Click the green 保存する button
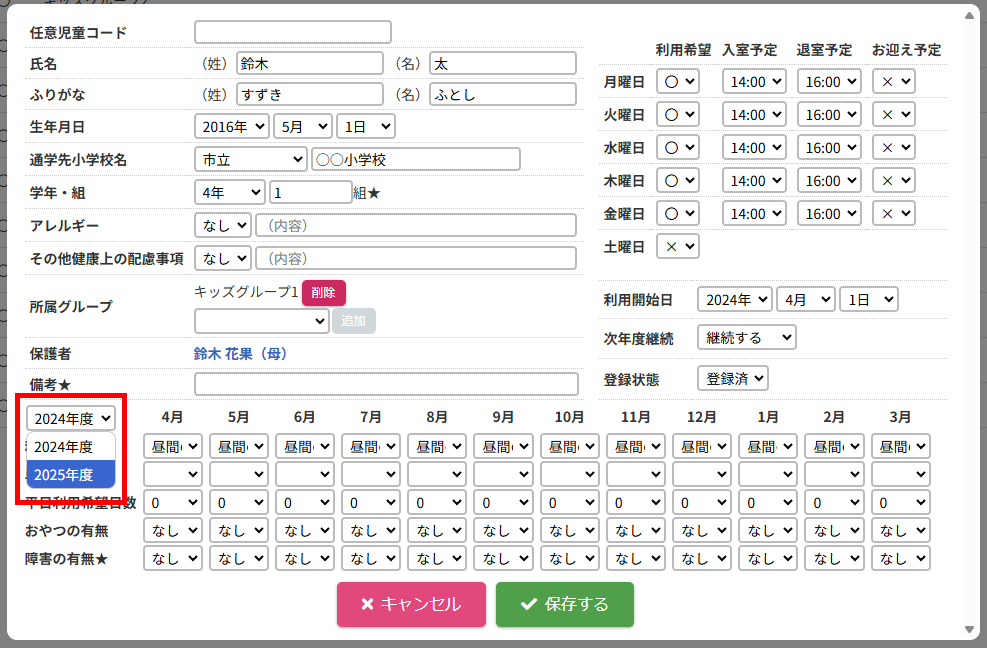 click(564, 604)
